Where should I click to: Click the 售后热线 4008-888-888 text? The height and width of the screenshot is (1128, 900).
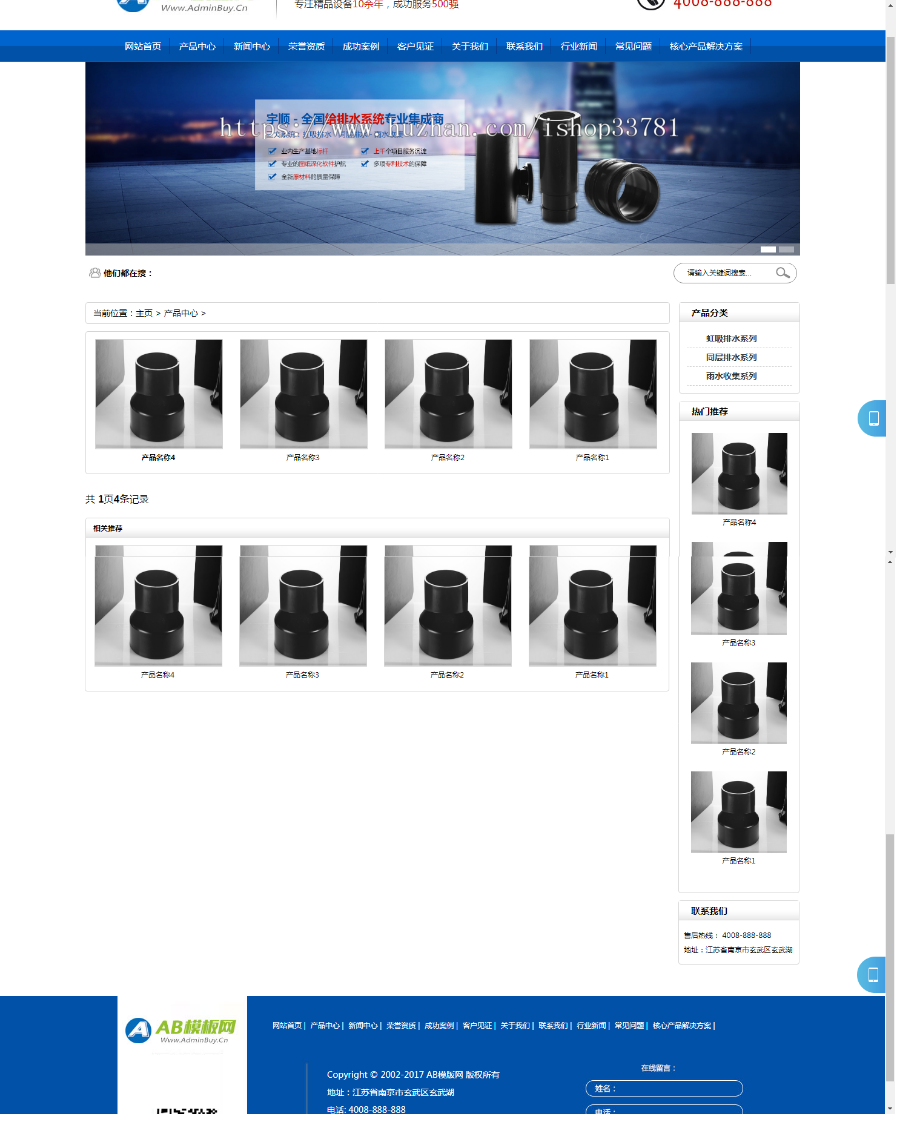point(727,935)
